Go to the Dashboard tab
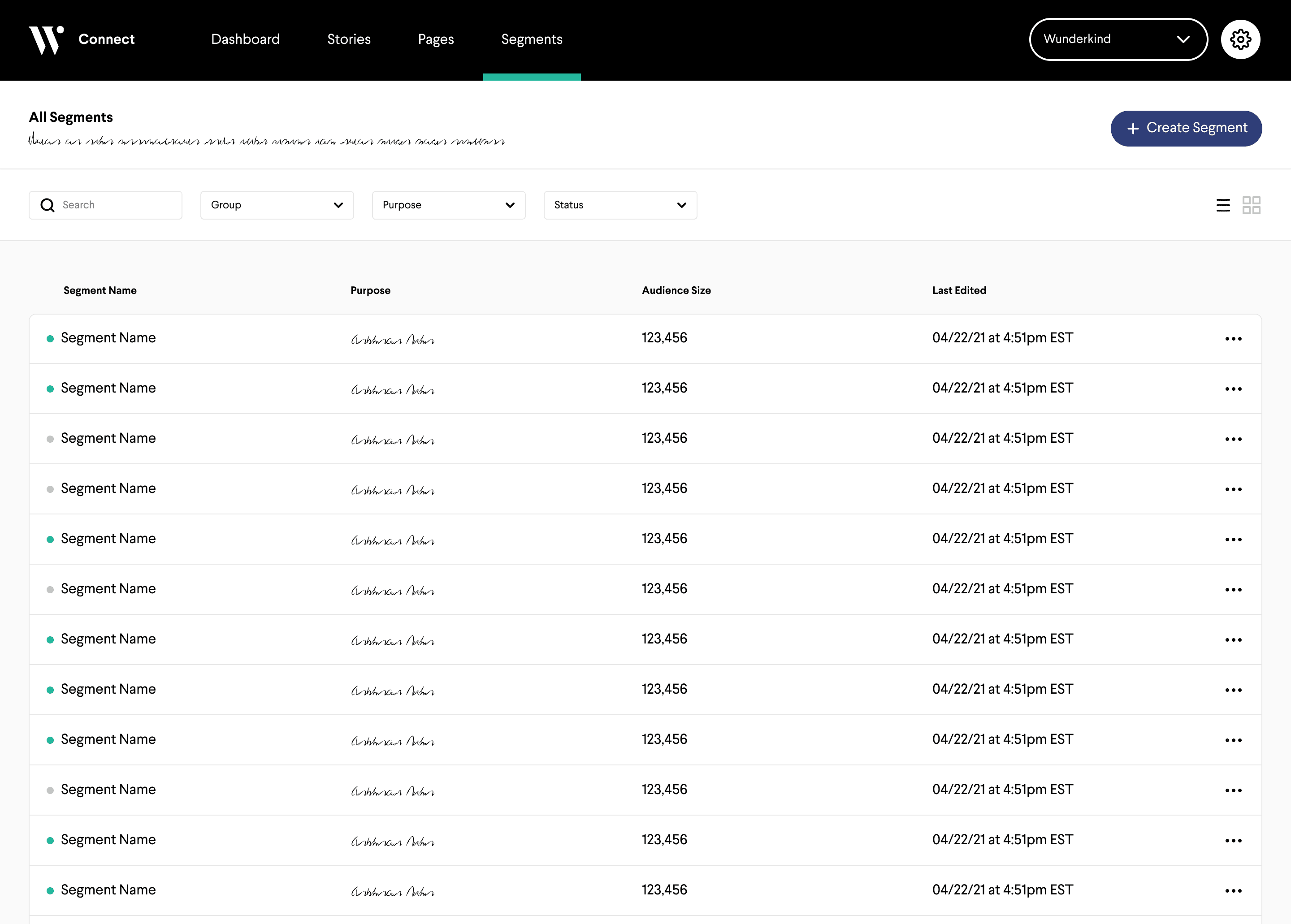Image resolution: width=1291 pixels, height=924 pixels. click(245, 39)
